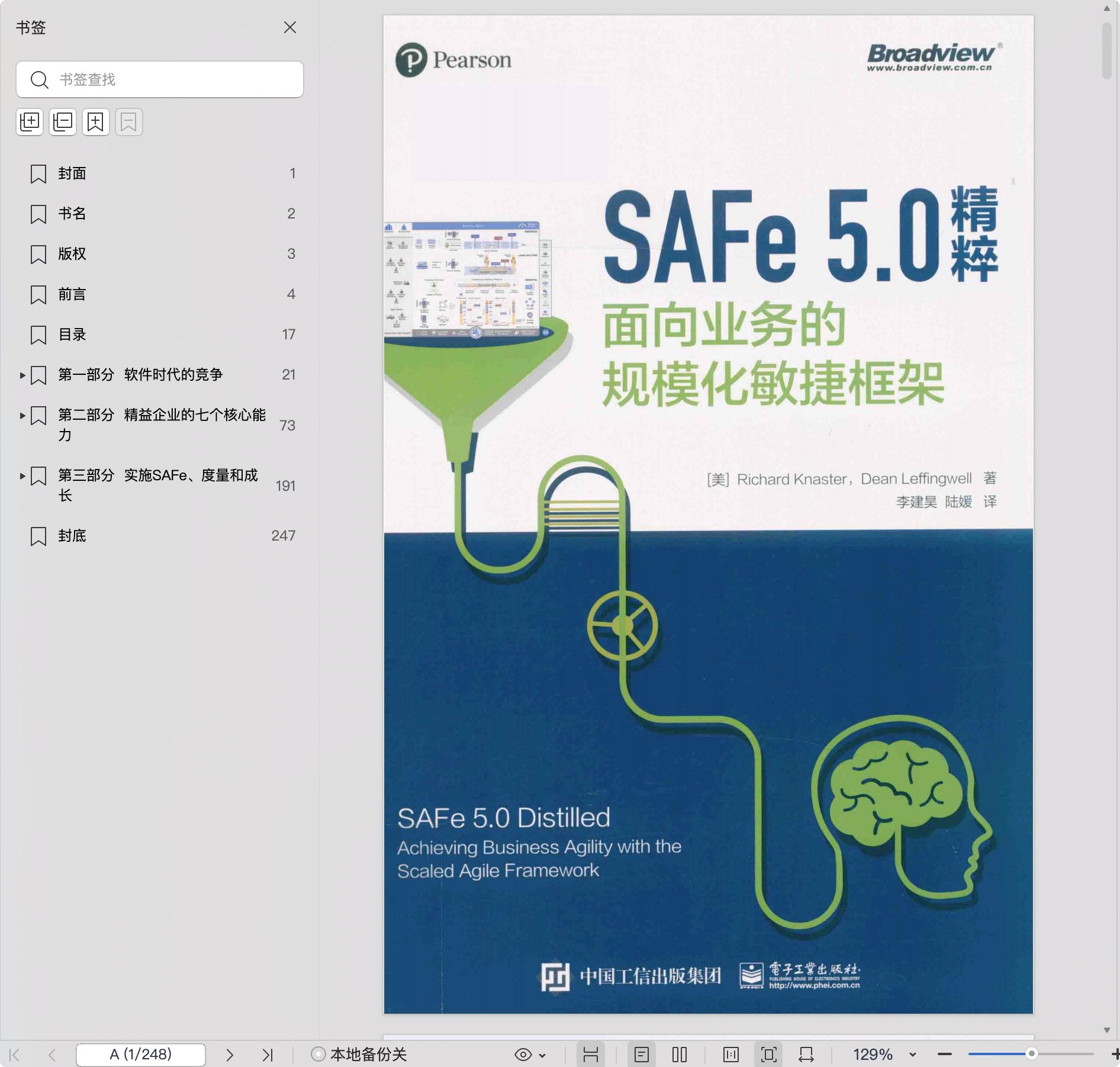Toggle continuous scrolling mode
Image resolution: width=1120 pixels, height=1067 pixels.
591,1055
